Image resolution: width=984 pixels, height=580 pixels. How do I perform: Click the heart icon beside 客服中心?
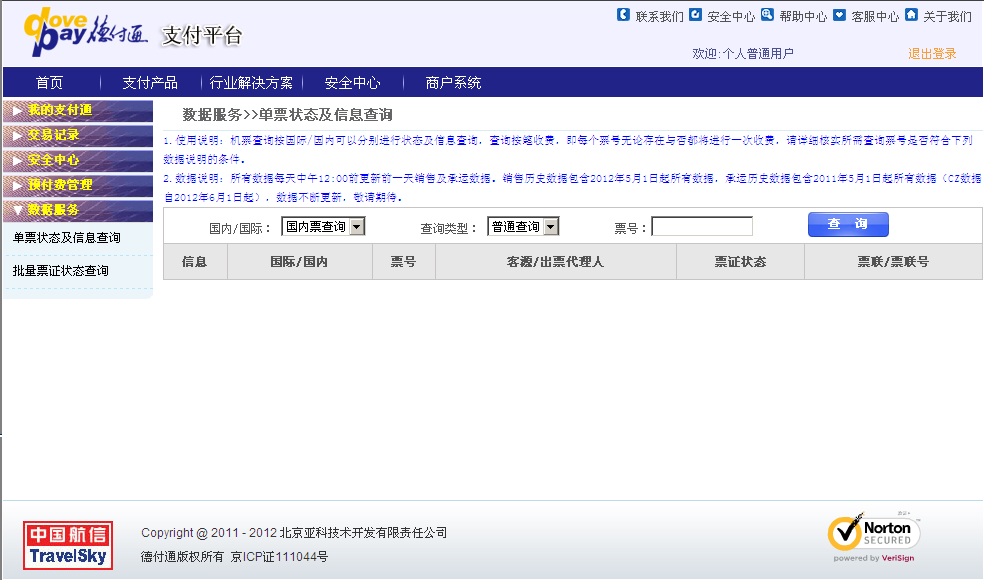pyautogui.click(x=839, y=15)
